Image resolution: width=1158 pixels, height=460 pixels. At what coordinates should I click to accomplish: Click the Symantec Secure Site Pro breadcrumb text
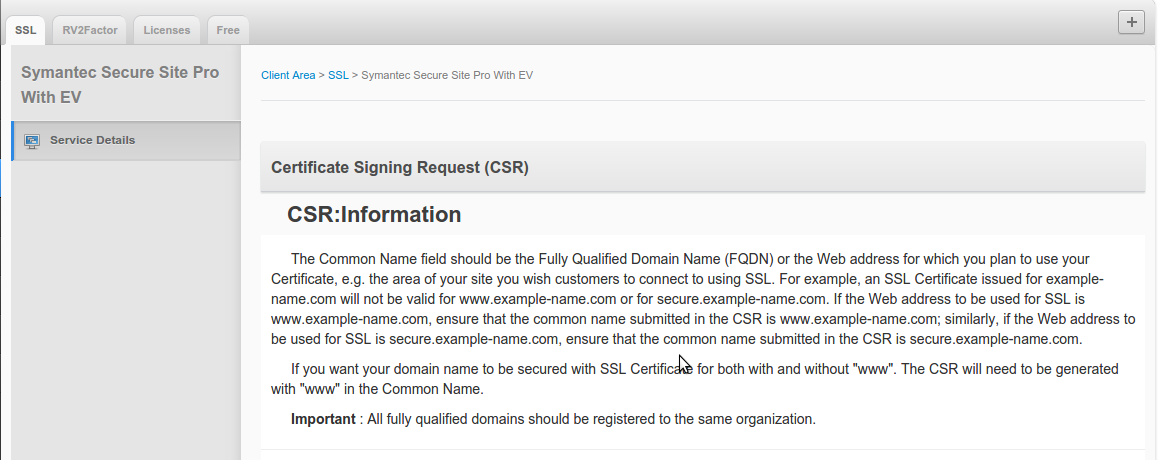pyautogui.click(x=446, y=76)
